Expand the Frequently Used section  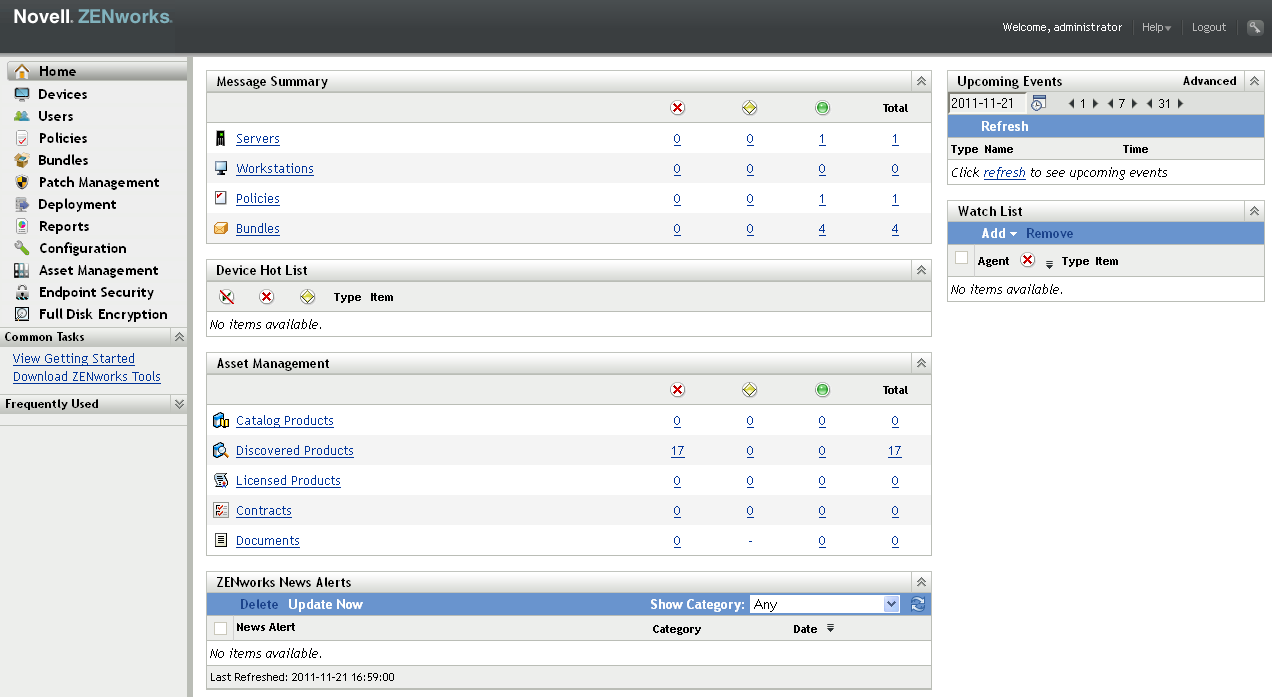pos(178,404)
